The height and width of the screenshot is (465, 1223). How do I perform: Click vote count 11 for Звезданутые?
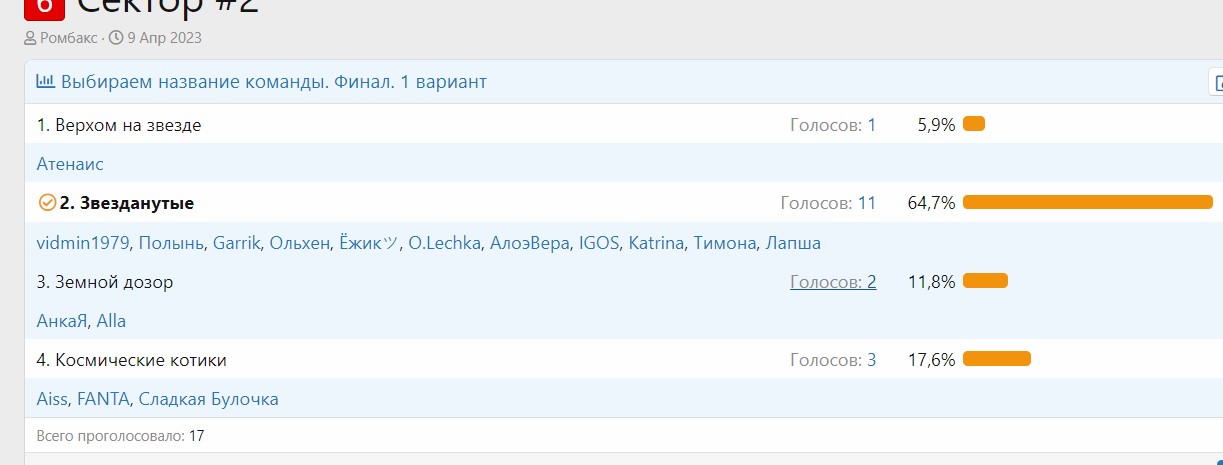click(866, 203)
